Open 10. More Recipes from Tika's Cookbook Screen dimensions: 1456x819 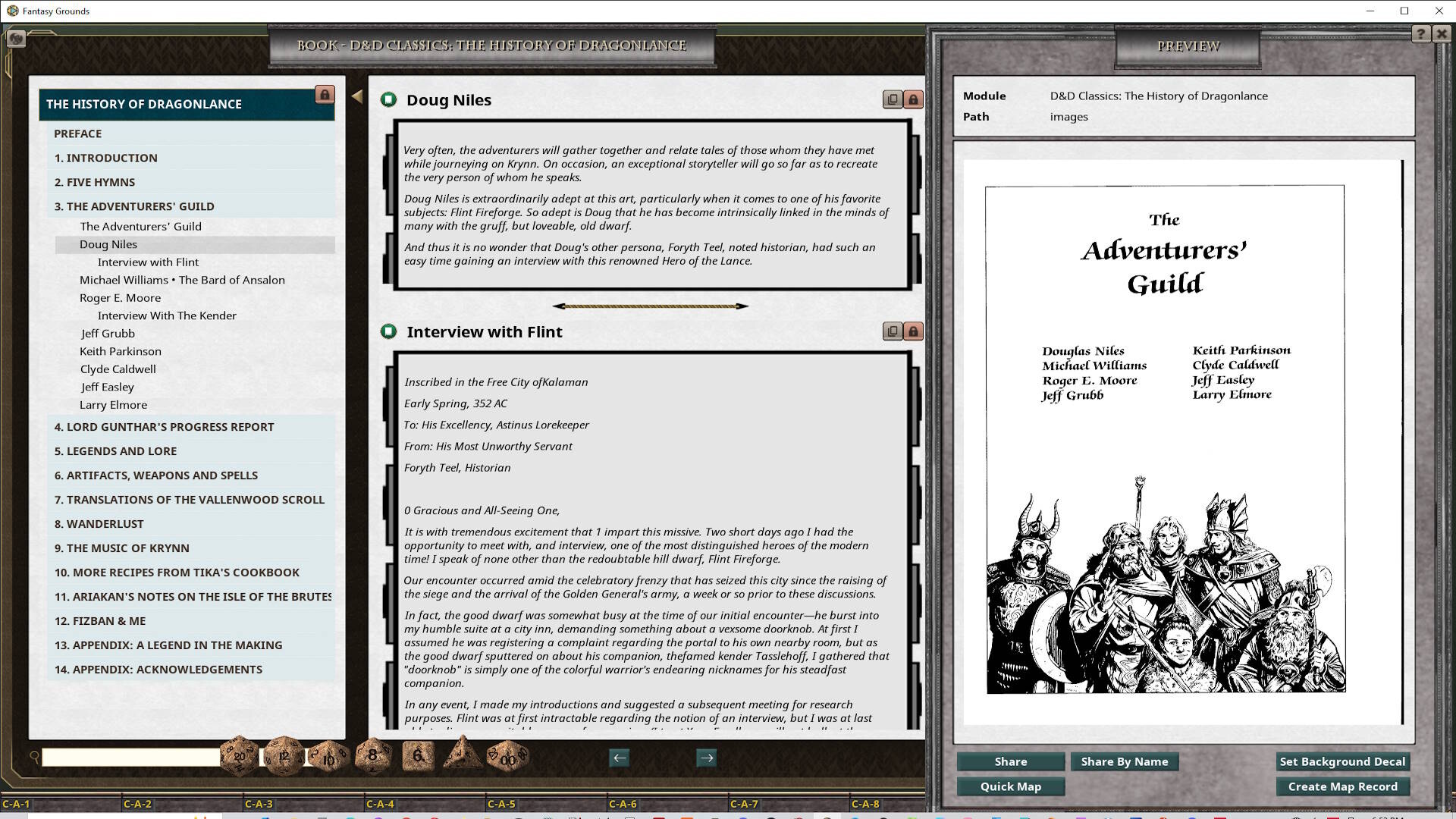click(190, 573)
